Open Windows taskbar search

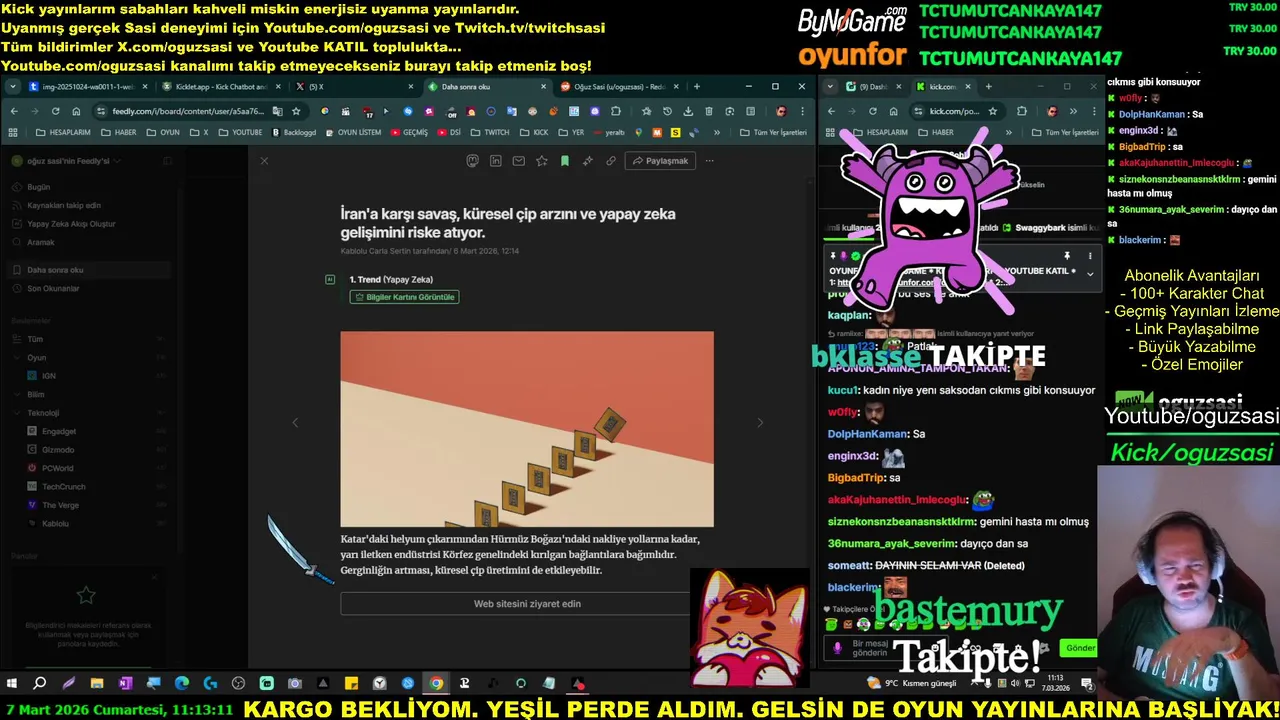tap(40, 684)
